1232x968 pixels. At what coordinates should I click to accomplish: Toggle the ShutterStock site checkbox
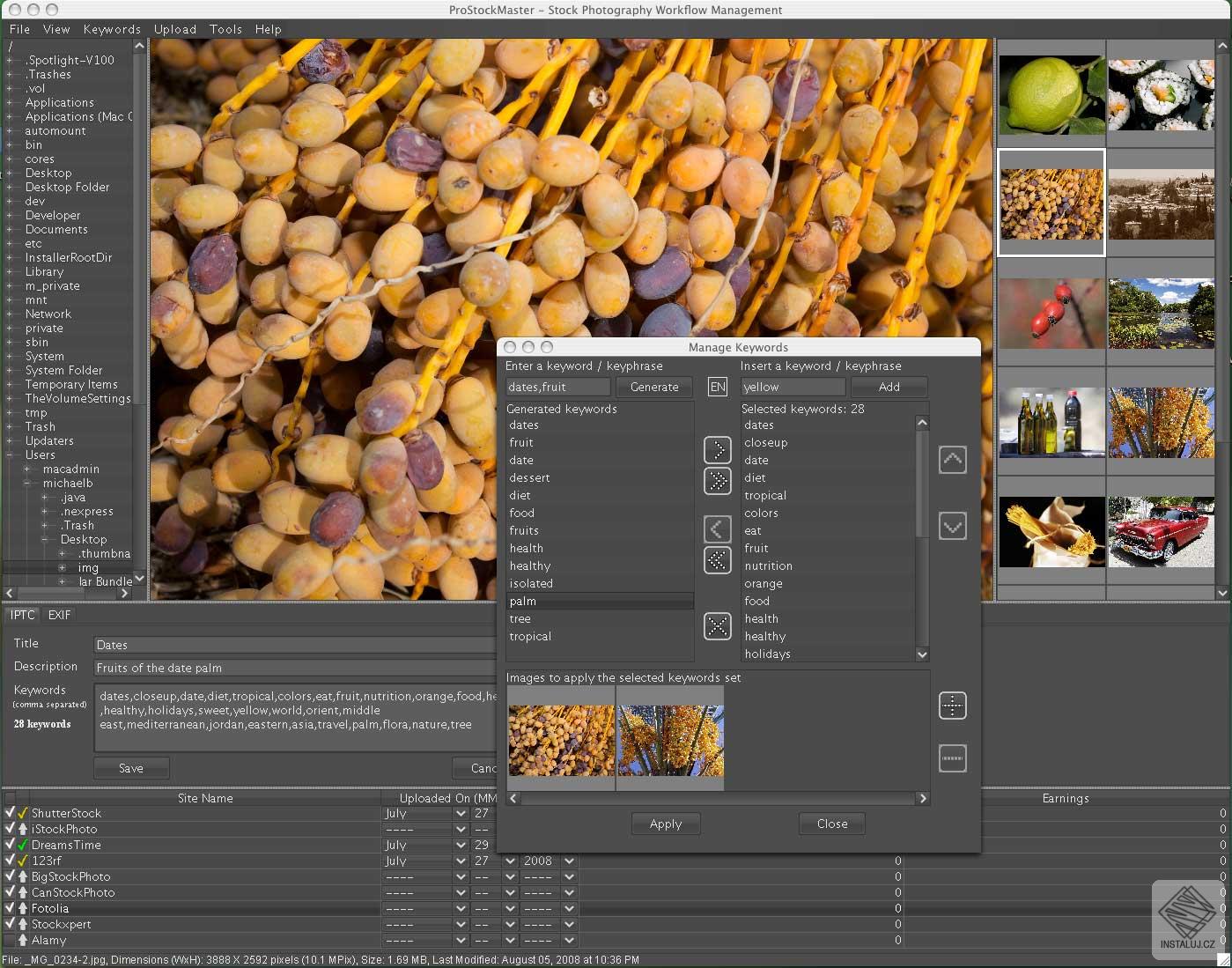tap(10, 813)
